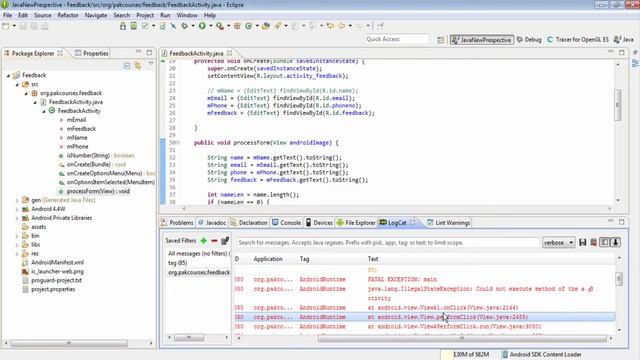Open the Android SDK Manager toolbar icon

(123, 26)
